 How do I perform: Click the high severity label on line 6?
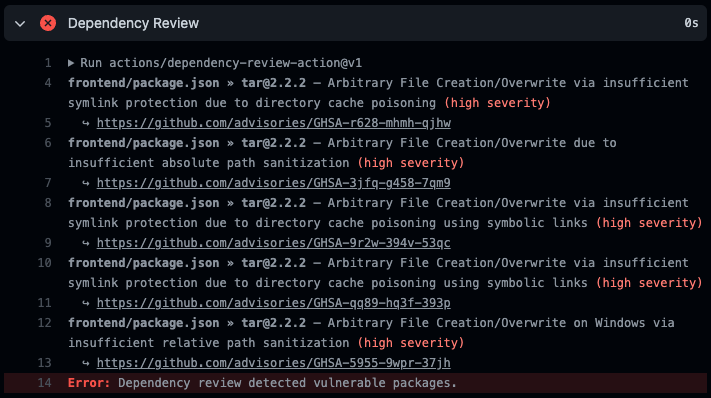click(x=411, y=163)
